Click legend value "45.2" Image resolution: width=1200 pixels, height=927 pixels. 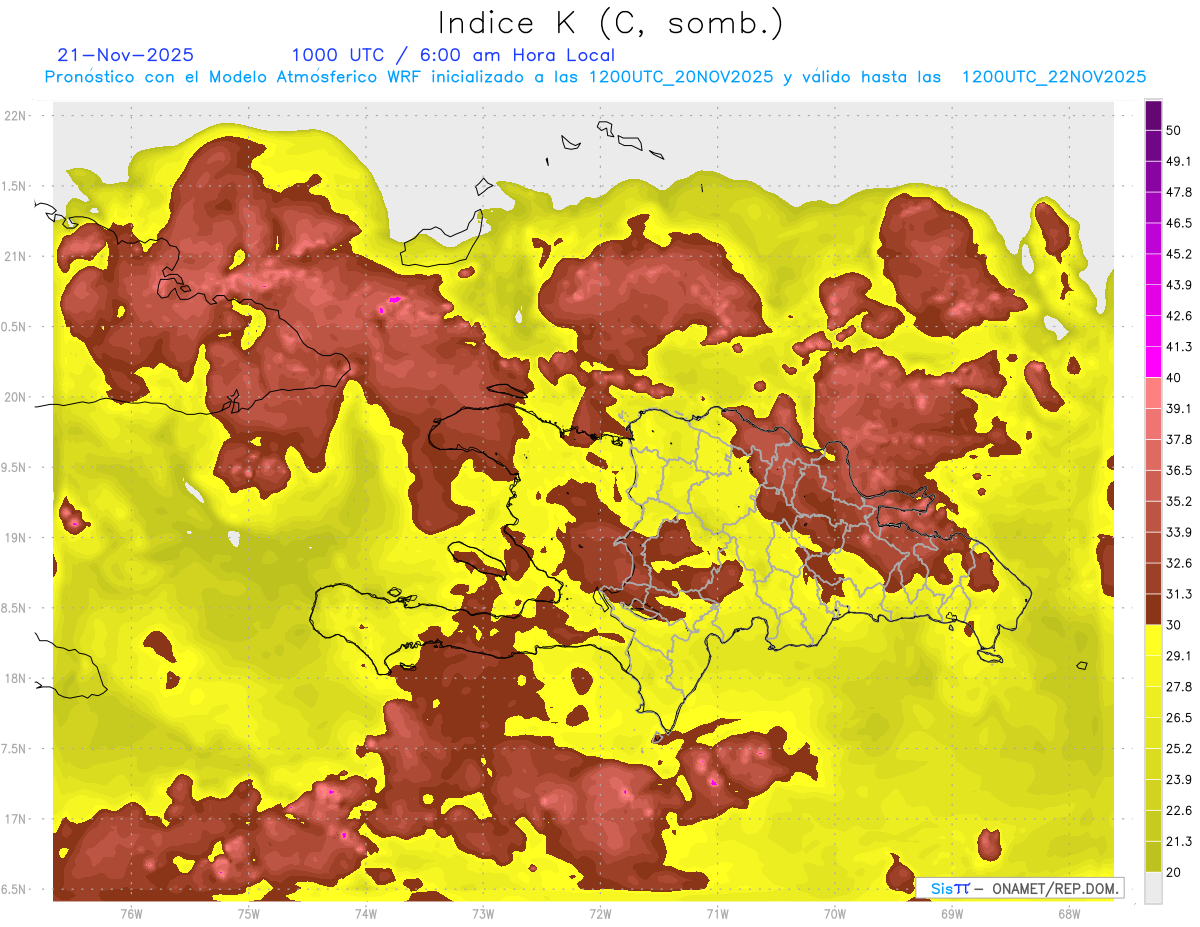pyautogui.click(x=1179, y=254)
